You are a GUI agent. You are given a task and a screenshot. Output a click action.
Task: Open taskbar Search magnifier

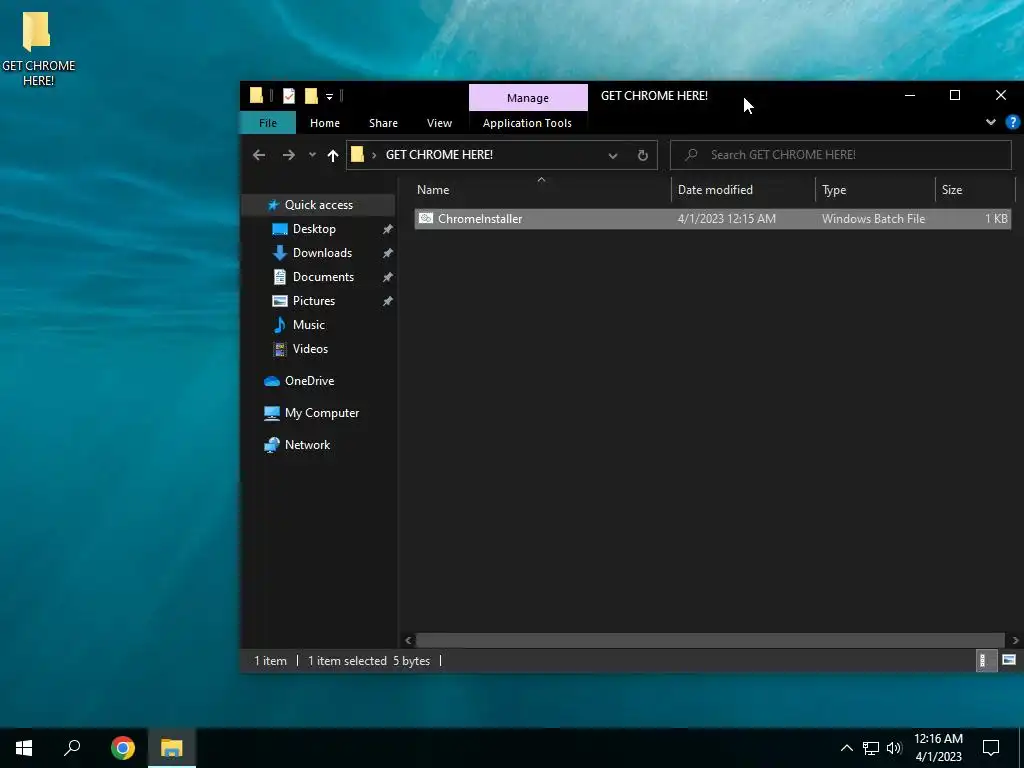point(72,748)
